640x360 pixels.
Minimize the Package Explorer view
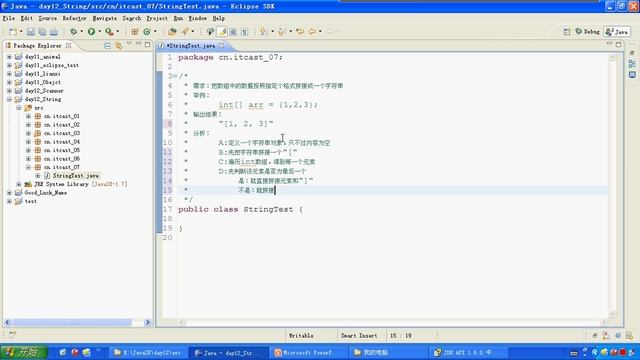[x=138, y=43]
